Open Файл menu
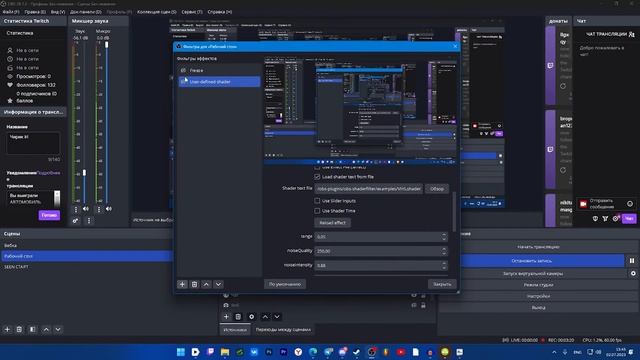The width and height of the screenshot is (640, 360). click(x=11, y=12)
